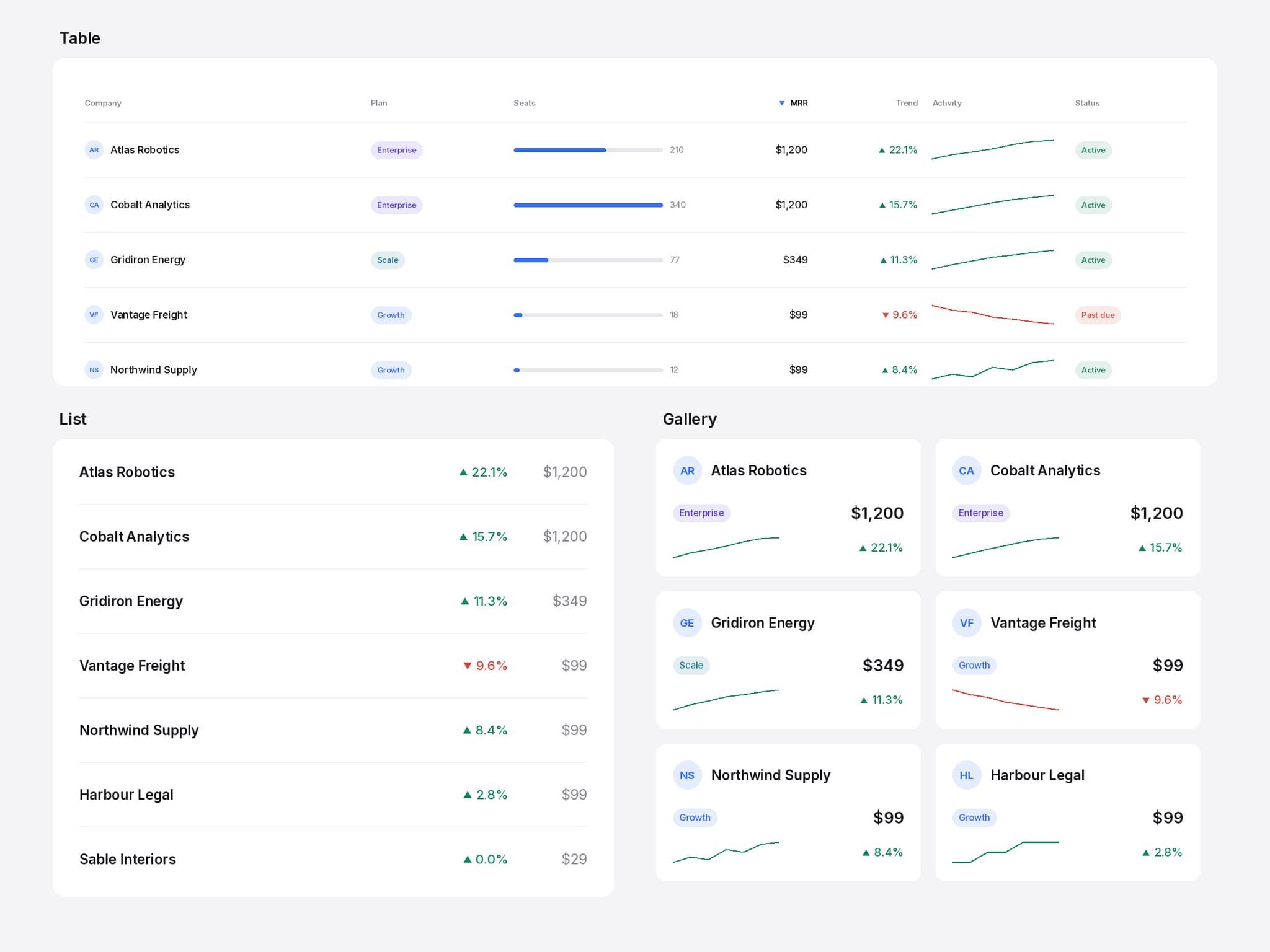Screen dimensions: 1270x952
Task: Click the Harbour Legal gallery card sparkline
Action: (1005, 852)
